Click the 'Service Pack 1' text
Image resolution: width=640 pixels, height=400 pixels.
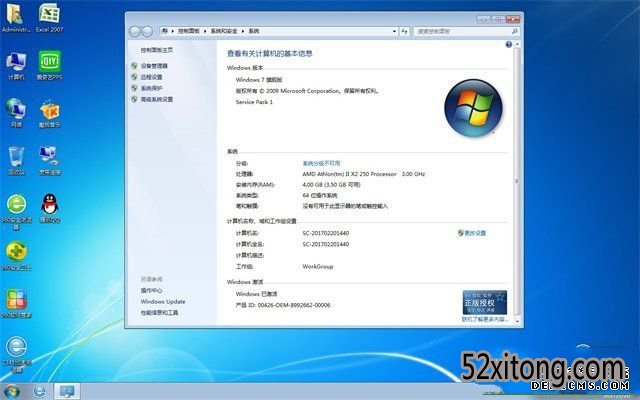254,102
